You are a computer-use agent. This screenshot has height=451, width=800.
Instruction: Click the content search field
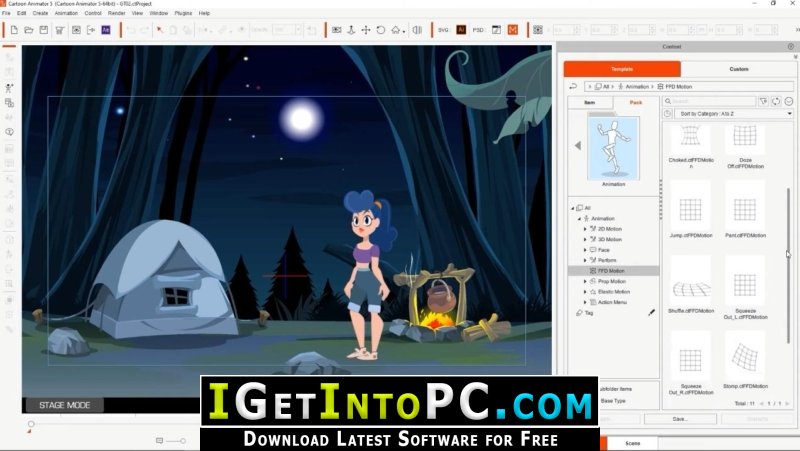click(709, 101)
